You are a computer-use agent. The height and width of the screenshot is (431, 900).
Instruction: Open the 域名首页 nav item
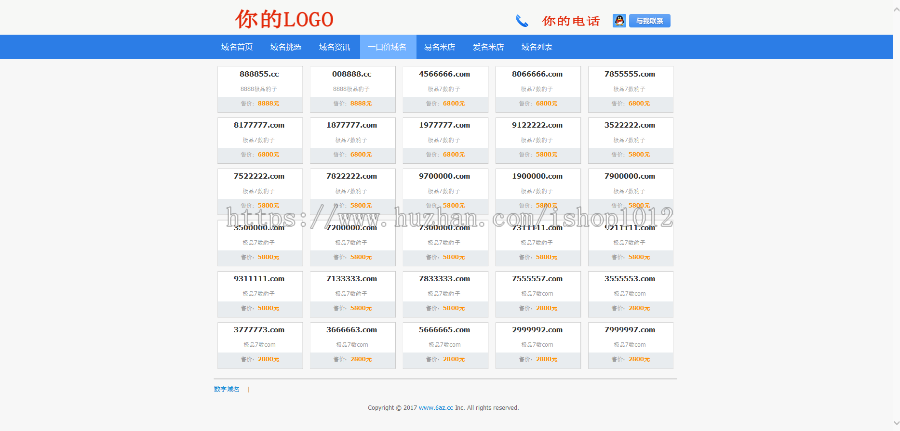[x=236, y=47]
